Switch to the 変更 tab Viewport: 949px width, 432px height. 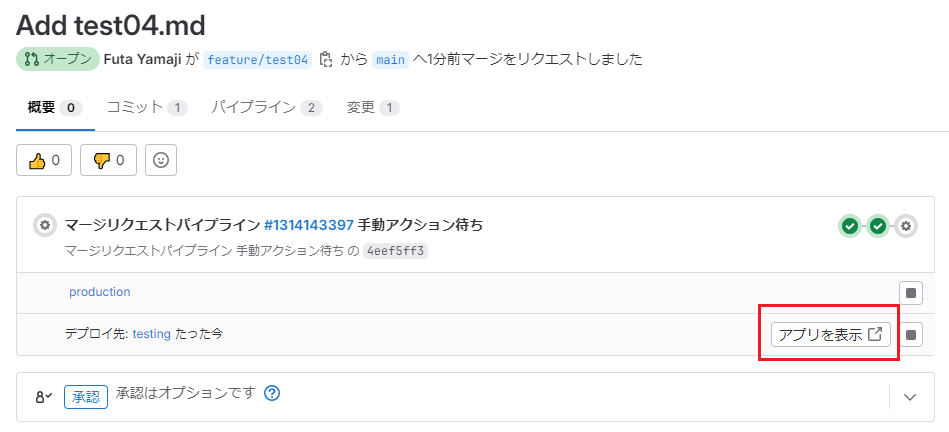click(372, 107)
